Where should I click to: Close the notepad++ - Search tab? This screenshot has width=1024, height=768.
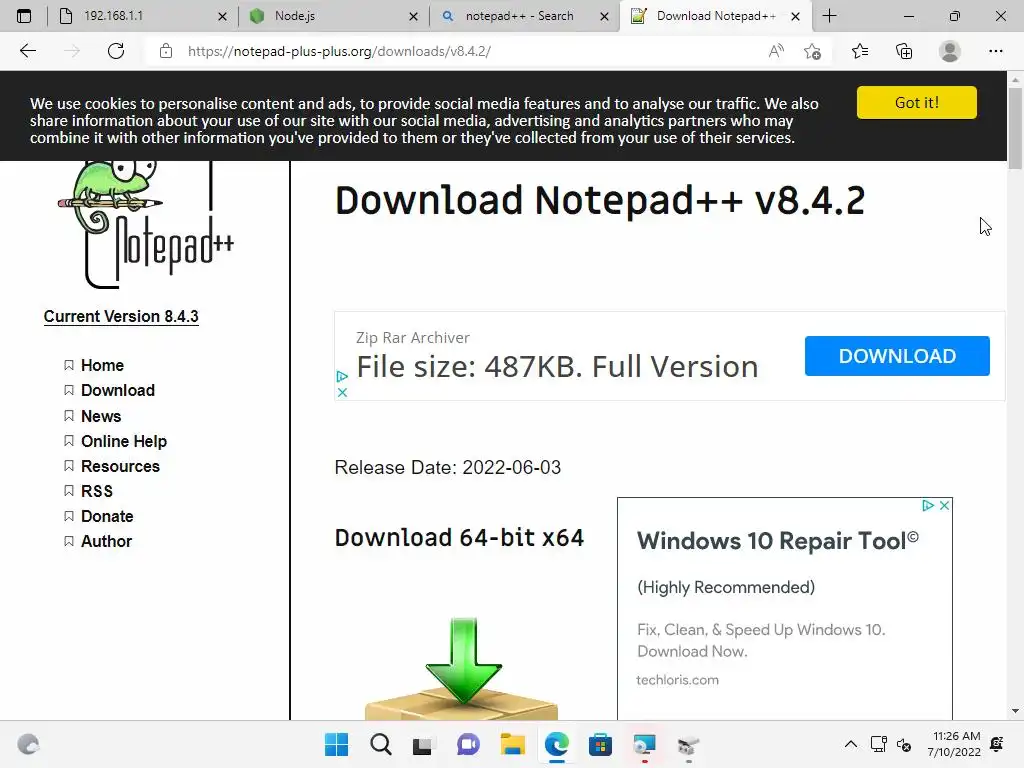605,16
